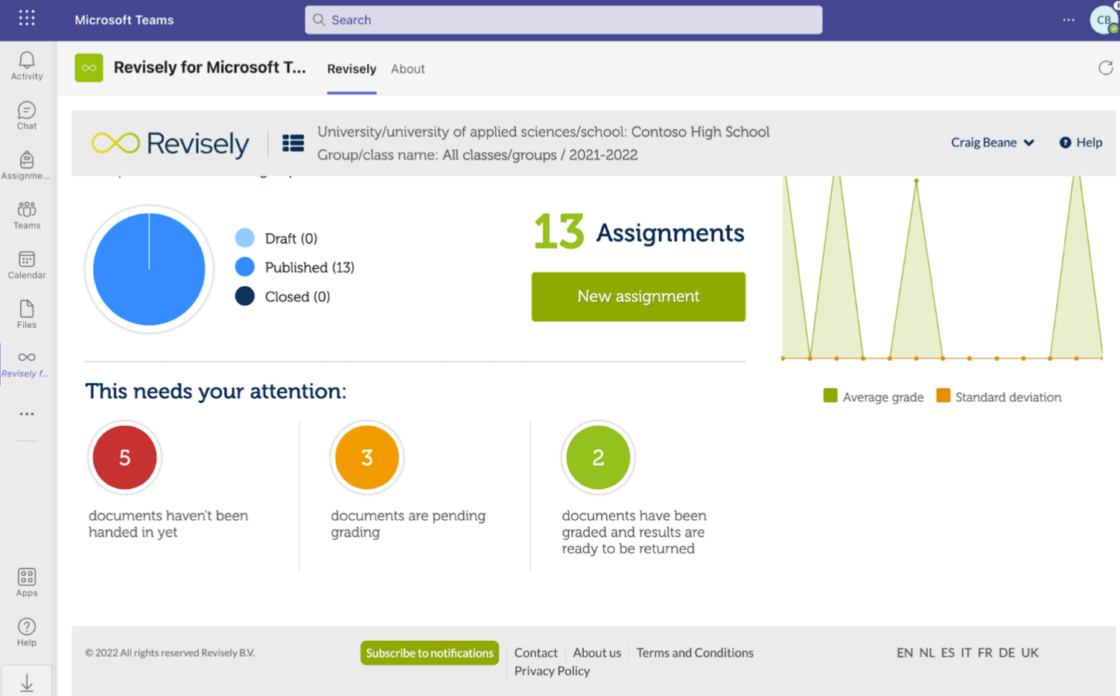Open the more options menu near the avatar
This screenshot has height=696, width=1120.
click(1067, 19)
